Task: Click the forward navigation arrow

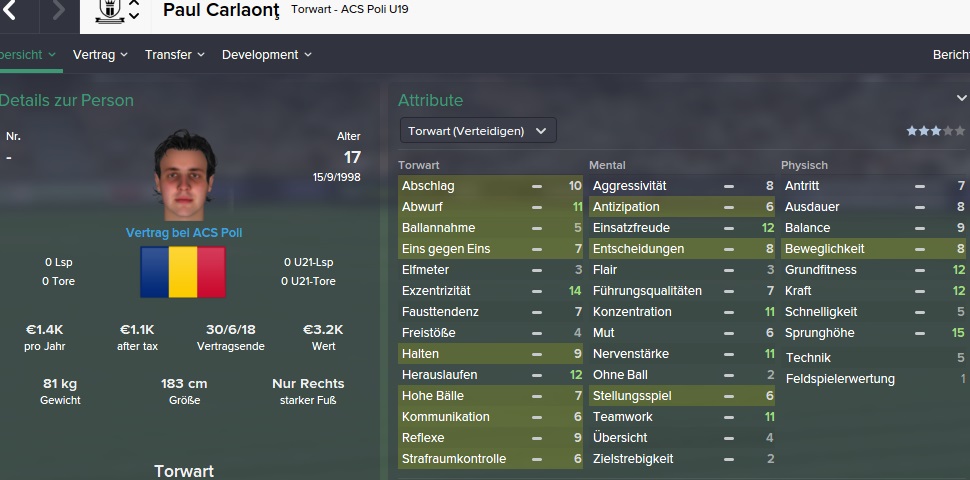Action: (58, 11)
